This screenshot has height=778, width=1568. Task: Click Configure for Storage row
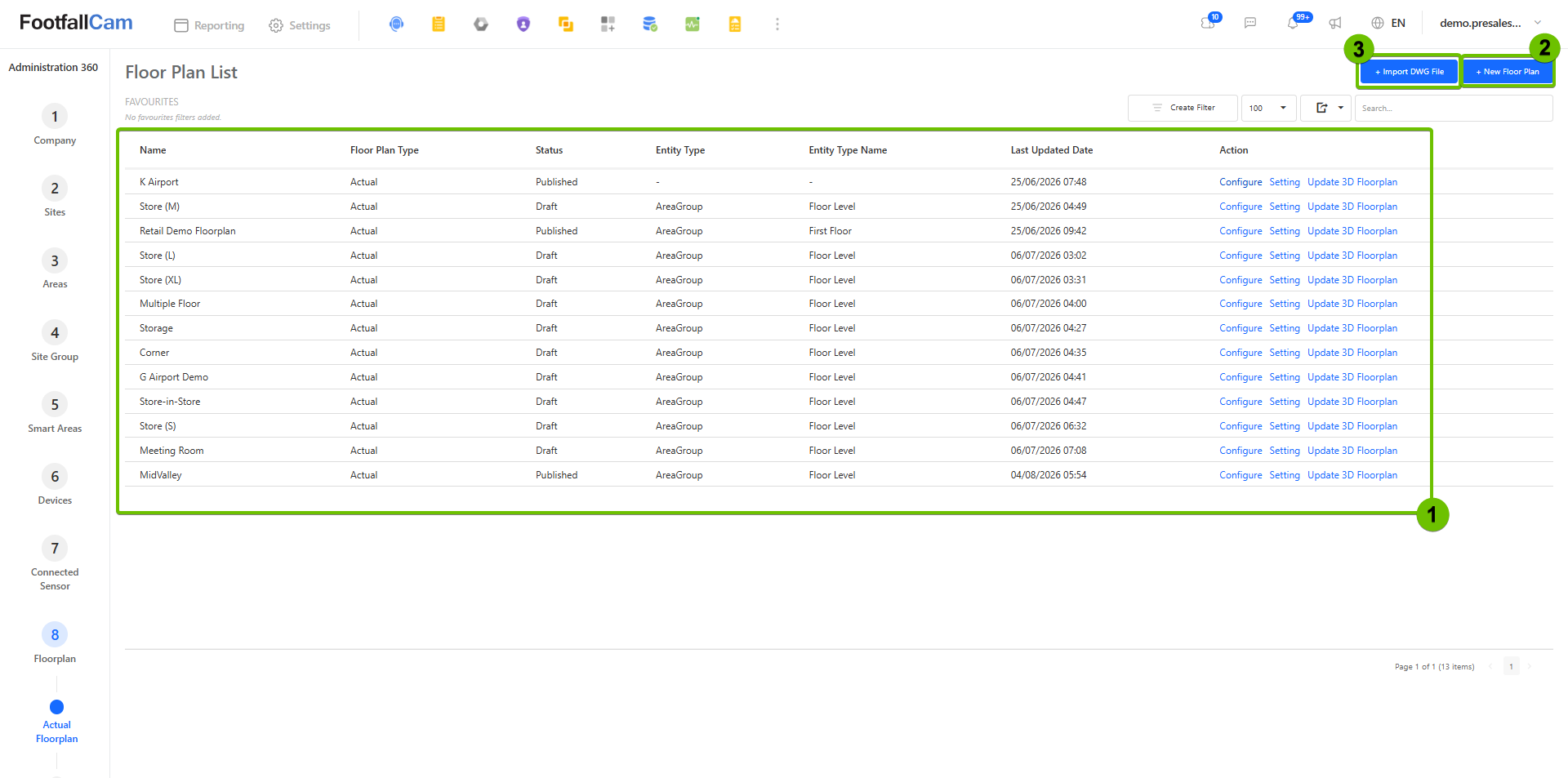click(x=1241, y=328)
